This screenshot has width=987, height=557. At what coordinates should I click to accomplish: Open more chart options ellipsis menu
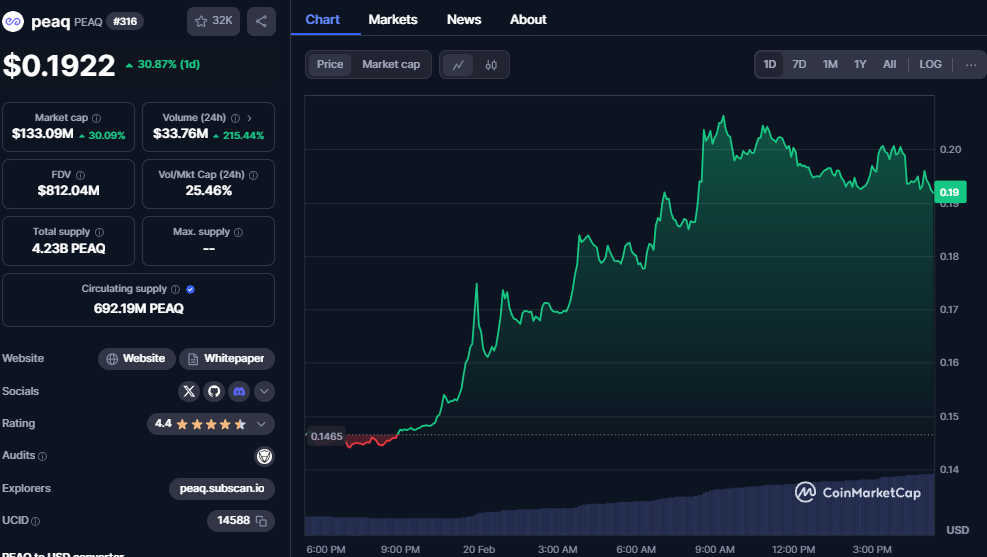970,65
